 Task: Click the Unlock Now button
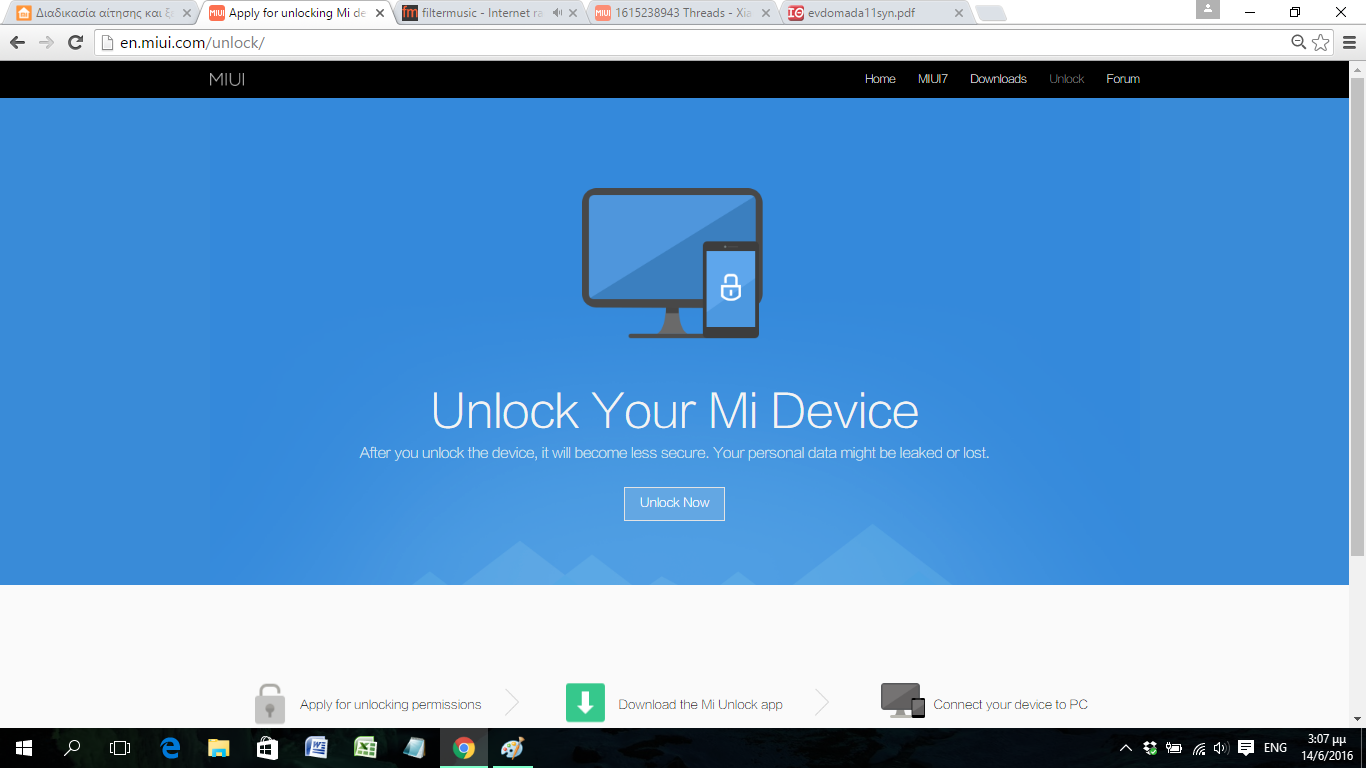[674, 503]
